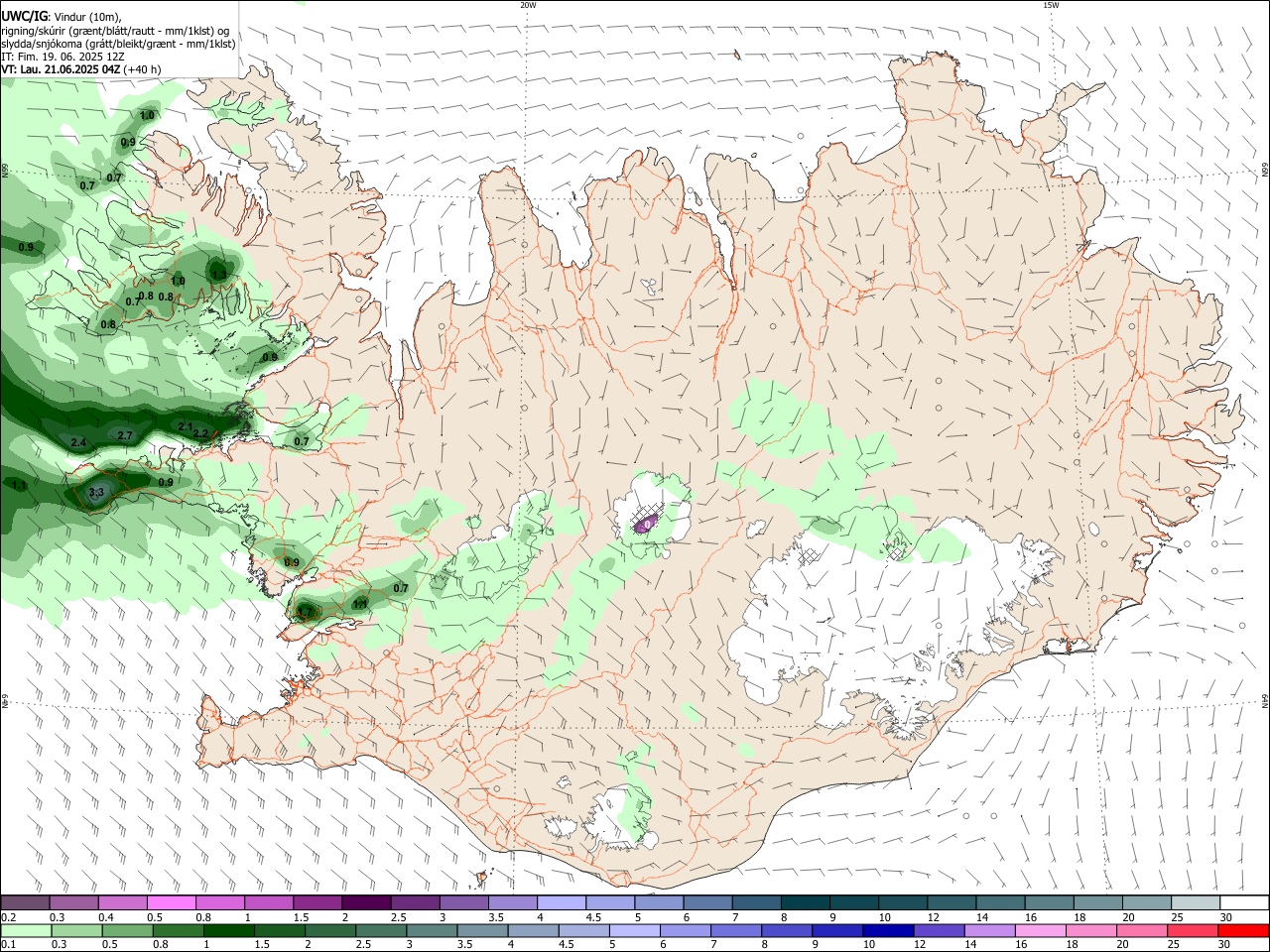Click bottom-row legend swatch between 3 and 3.5
The width and height of the screenshot is (1270, 952).
(x=432, y=930)
